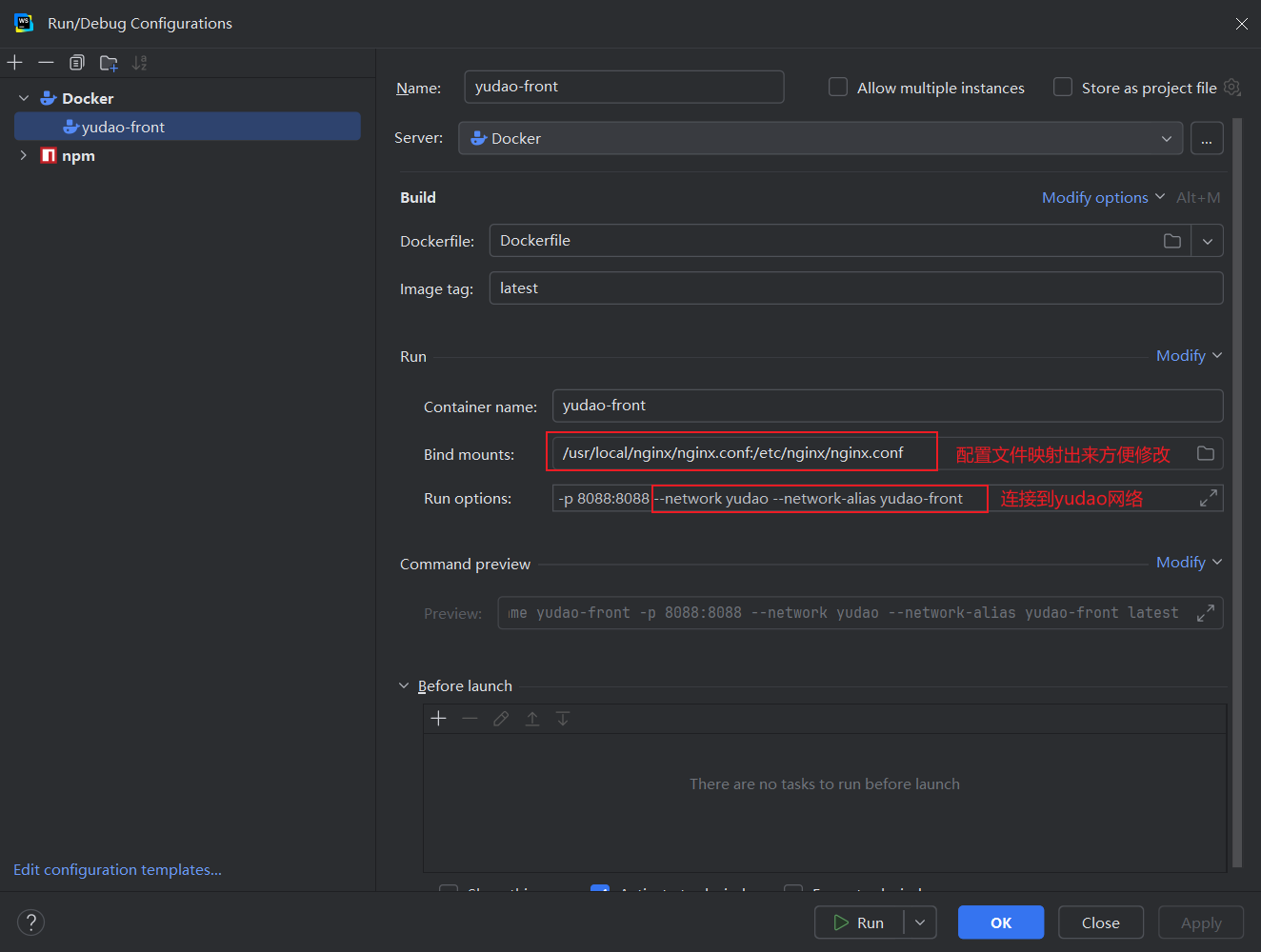Click the OK button

[x=1001, y=922]
